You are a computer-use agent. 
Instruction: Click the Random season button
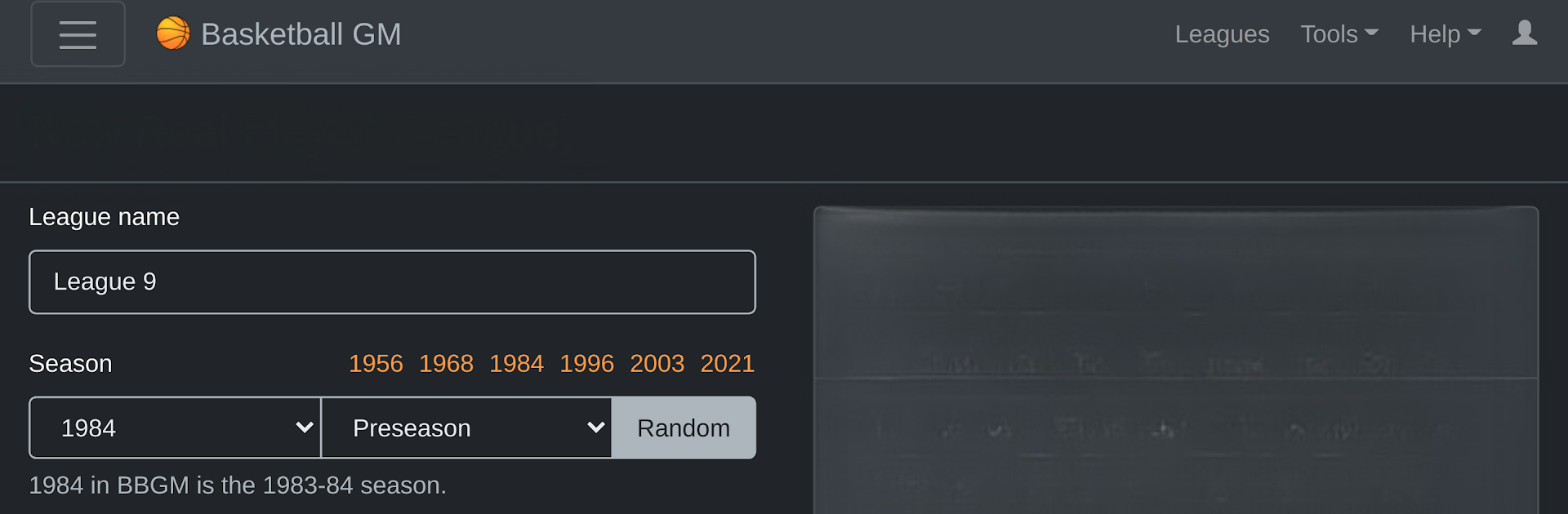(x=684, y=428)
